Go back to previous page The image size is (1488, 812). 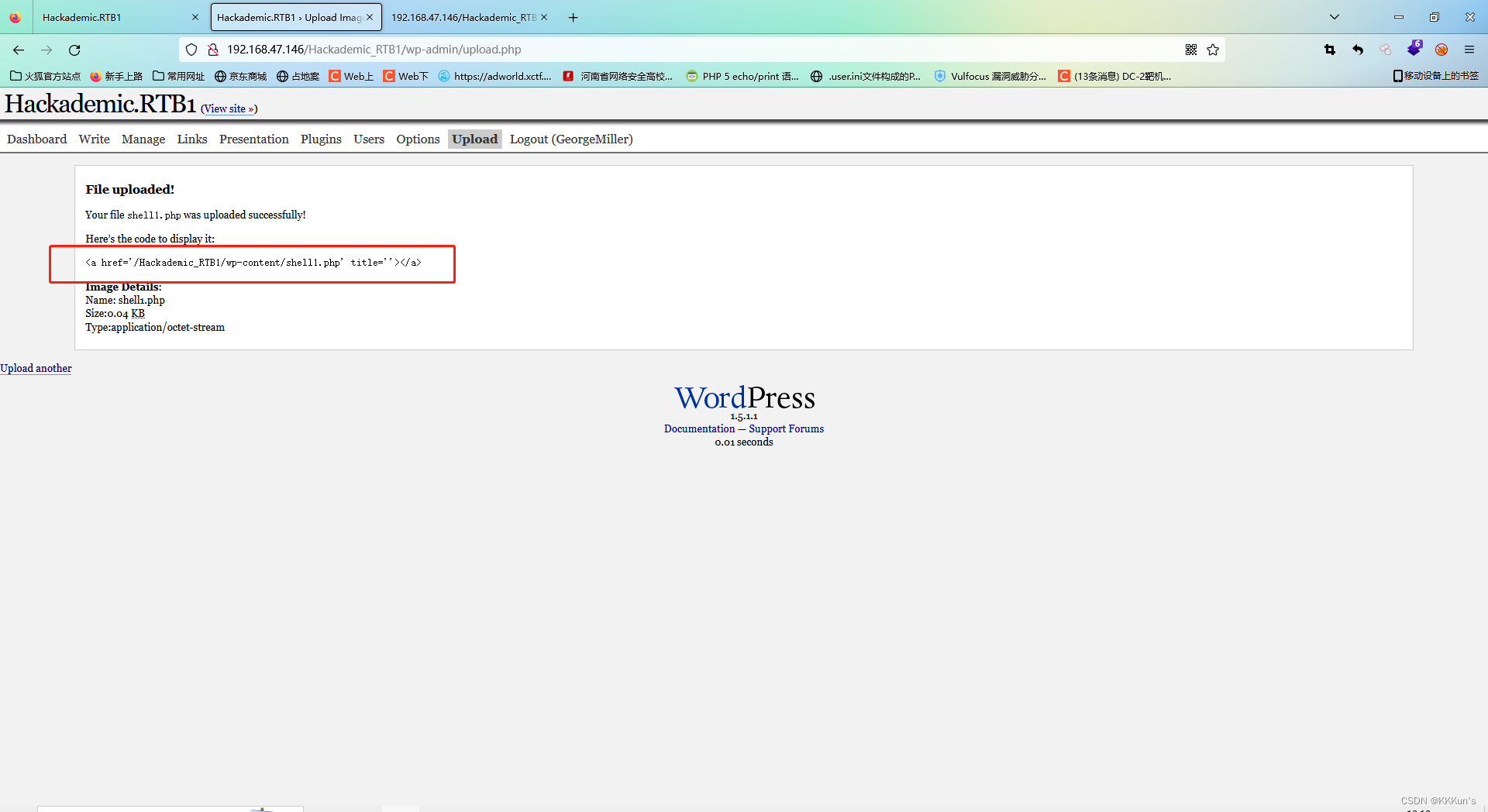[x=19, y=50]
